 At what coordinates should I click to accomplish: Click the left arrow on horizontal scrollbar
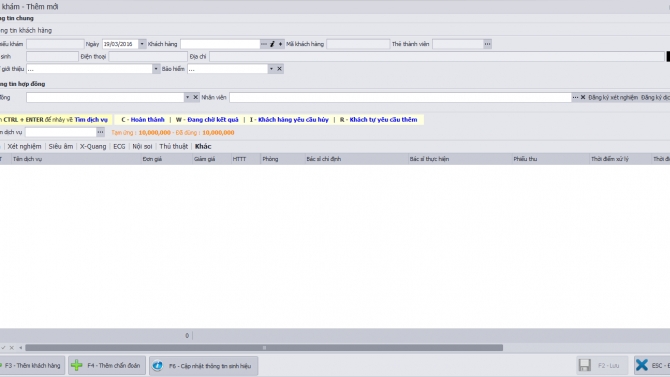(21, 348)
